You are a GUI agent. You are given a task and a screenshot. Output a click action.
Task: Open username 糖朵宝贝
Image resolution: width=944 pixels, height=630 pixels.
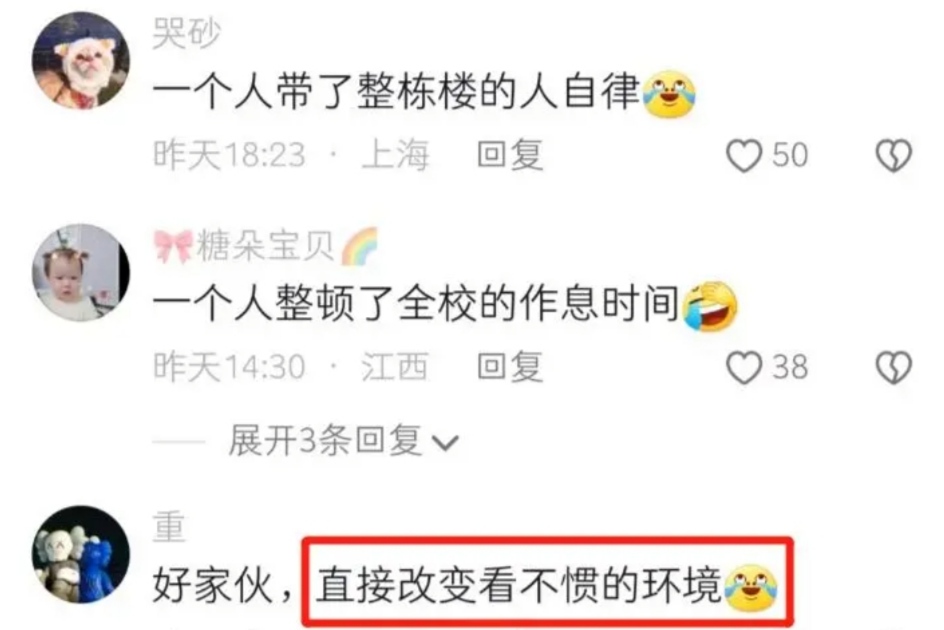266,245
